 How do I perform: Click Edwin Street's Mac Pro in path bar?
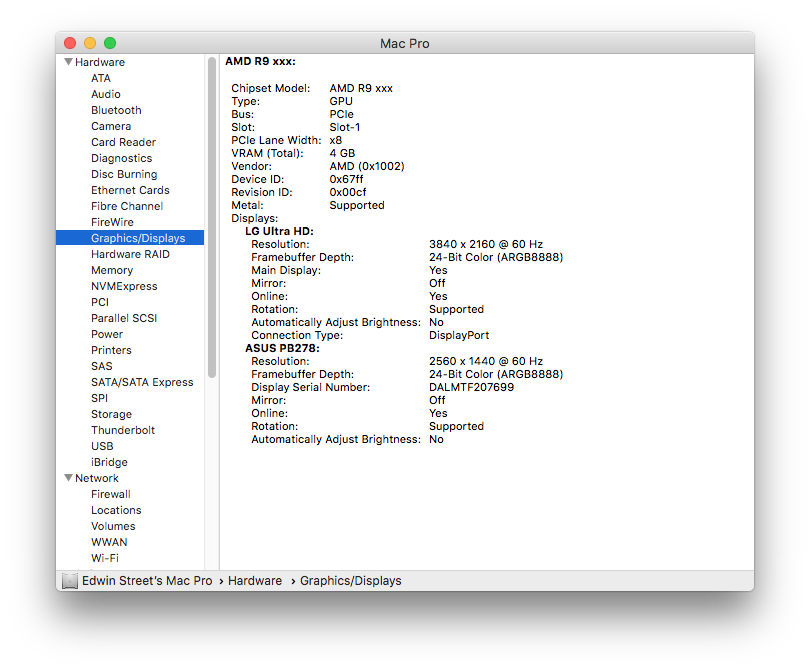[x=147, y=581]
